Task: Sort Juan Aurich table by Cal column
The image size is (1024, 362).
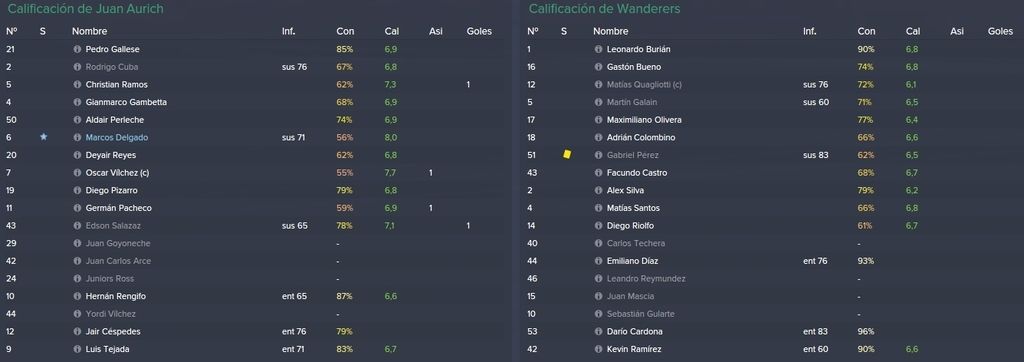Action: [392, 31]
